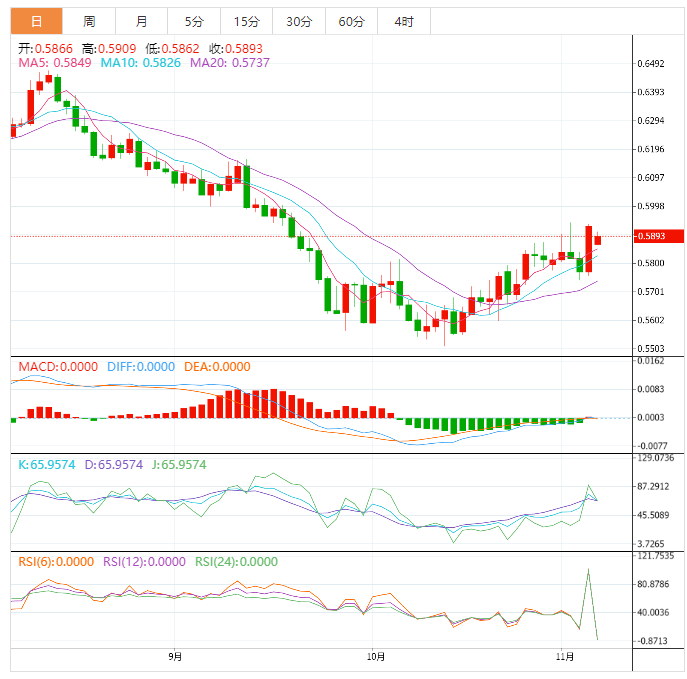Click the 9月 date axis label
The width and height of the screenshot is (687, 679).
point(175,657)
